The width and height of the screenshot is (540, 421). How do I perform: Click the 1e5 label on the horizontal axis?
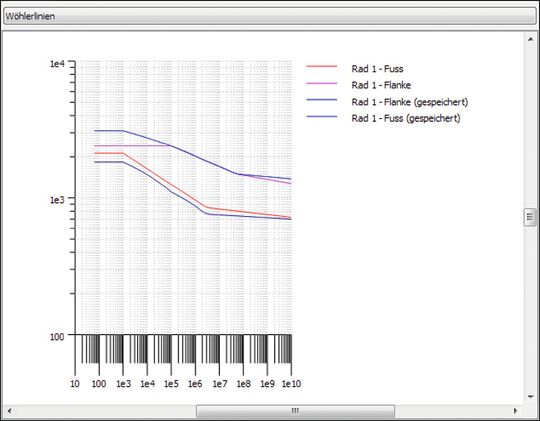[171, 383]
